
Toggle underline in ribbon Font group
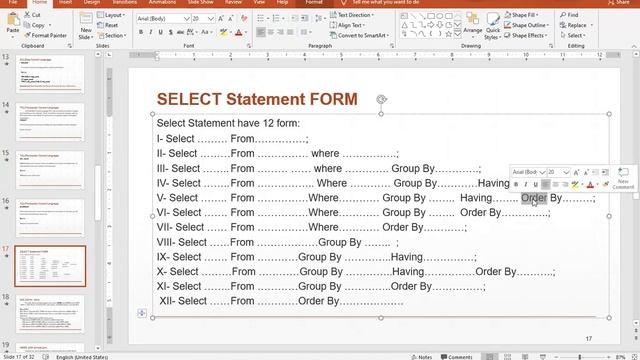(x=161, y=32)
